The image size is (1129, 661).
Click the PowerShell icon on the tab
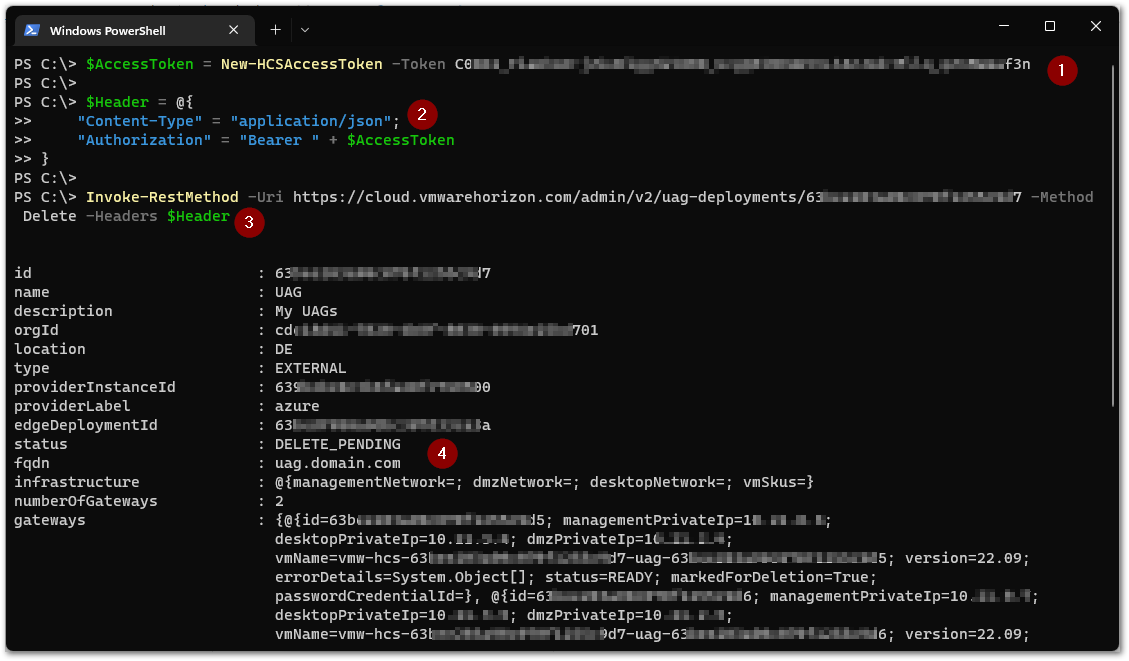[32, 30]
